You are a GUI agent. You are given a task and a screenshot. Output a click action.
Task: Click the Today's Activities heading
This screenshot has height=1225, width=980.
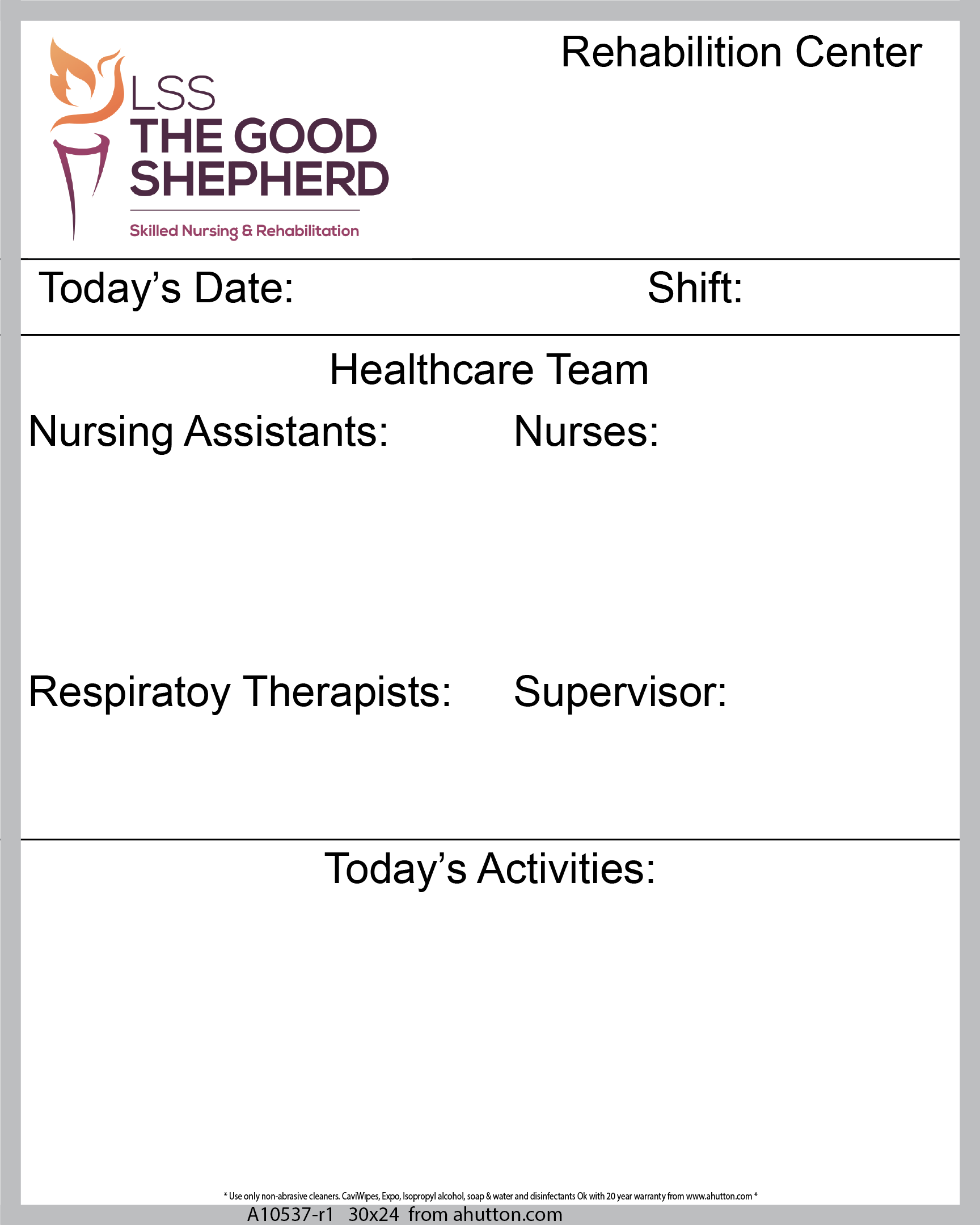pos(489,869)
